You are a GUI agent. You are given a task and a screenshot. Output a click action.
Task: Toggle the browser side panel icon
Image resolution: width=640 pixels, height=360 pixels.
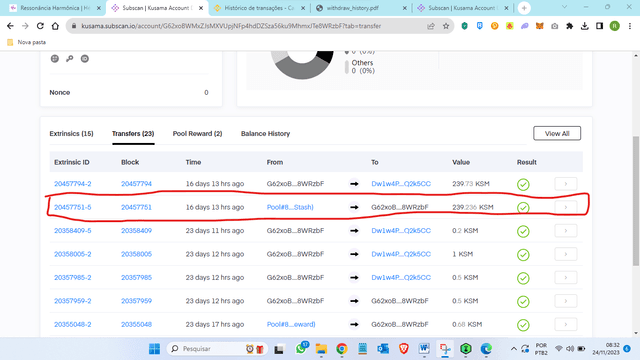(599, 26)
